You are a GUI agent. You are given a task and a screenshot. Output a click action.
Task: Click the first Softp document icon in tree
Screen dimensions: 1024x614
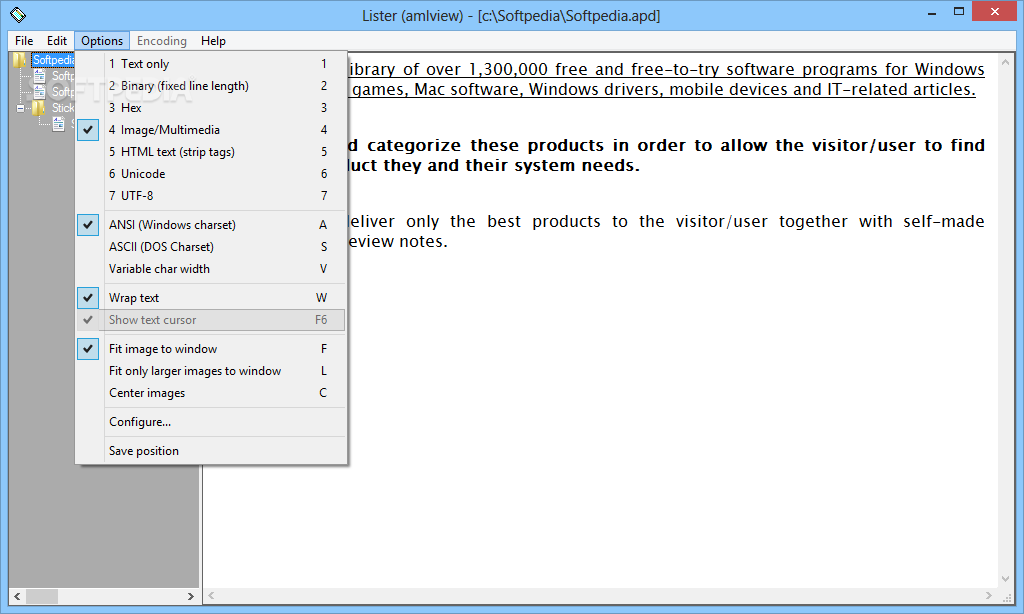click(x=40, y=76)
